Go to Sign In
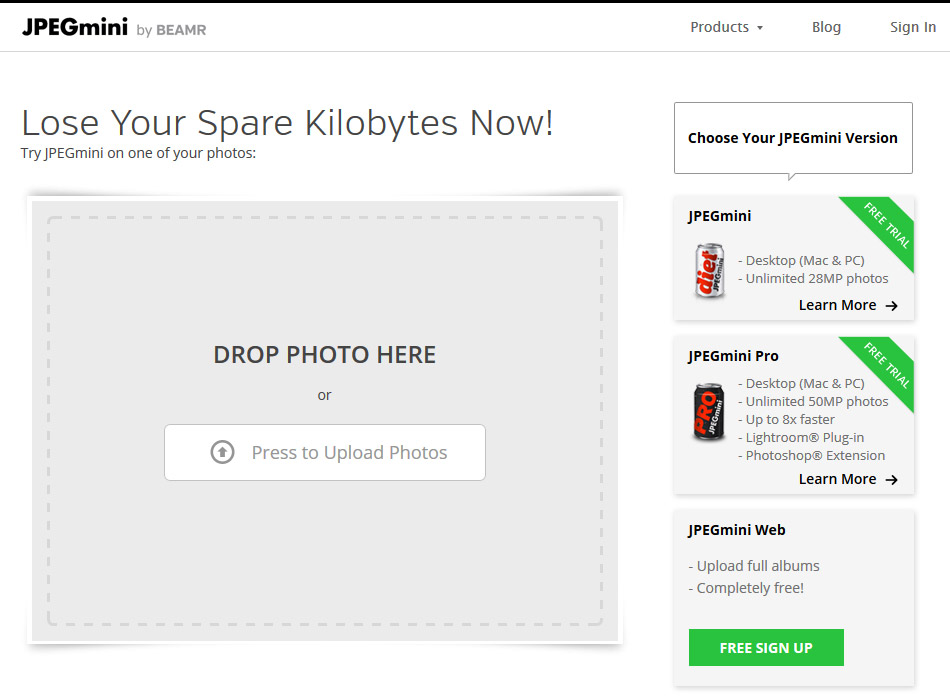Viewport: 950px width, 697px height. [912, 27]
